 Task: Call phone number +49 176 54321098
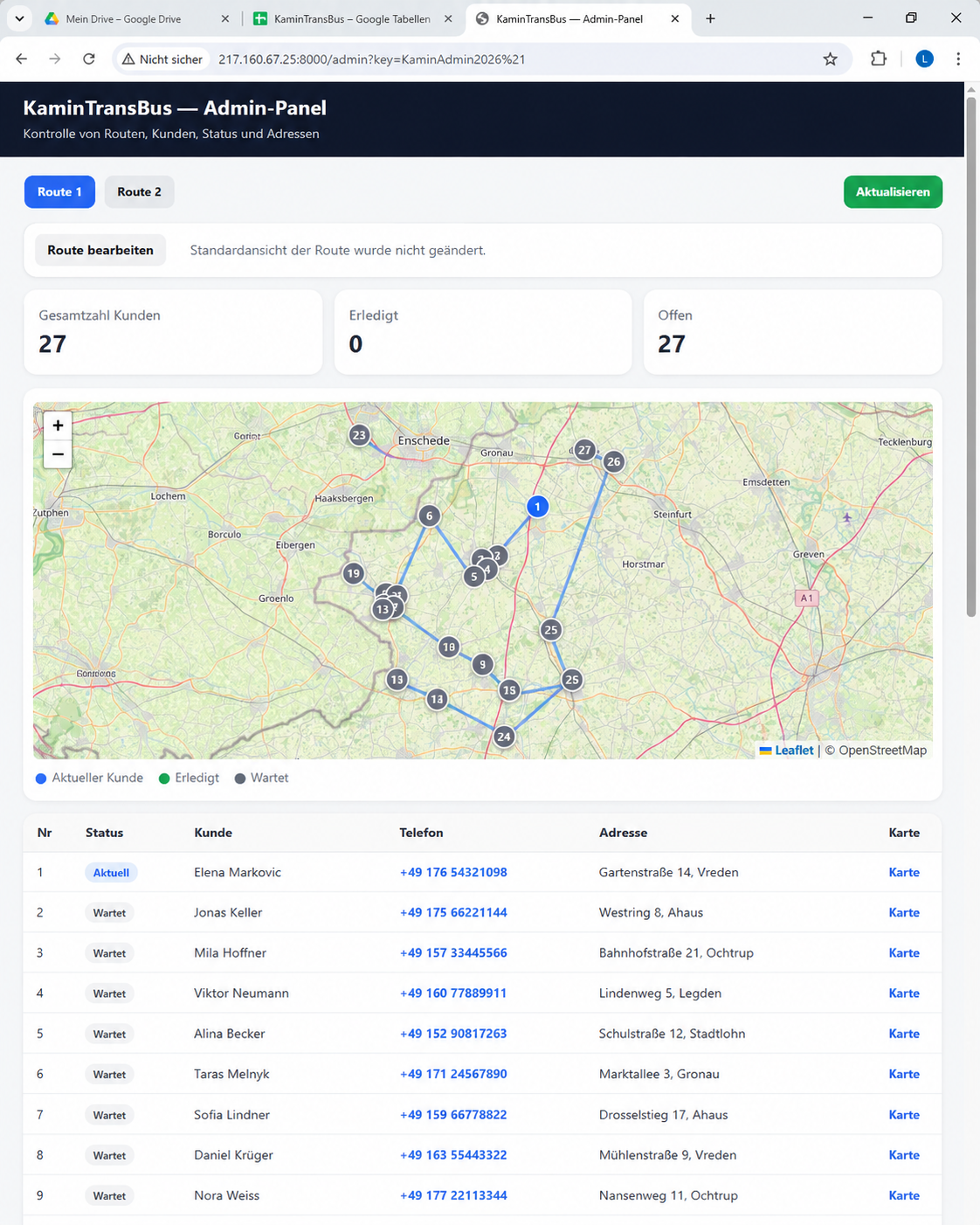[x=453, y=872]
